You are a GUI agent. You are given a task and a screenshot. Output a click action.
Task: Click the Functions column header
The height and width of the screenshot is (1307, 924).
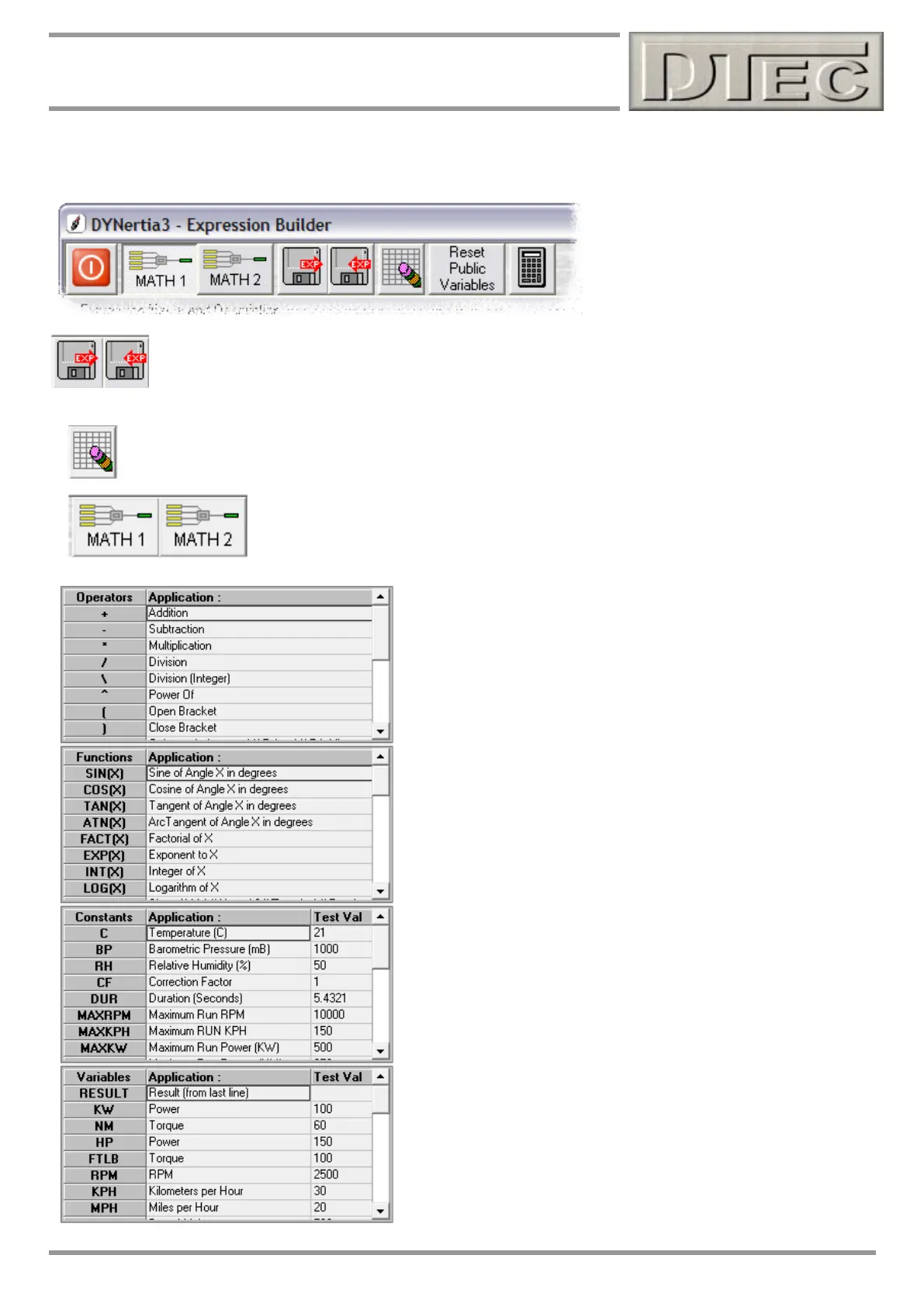(104, 758)
